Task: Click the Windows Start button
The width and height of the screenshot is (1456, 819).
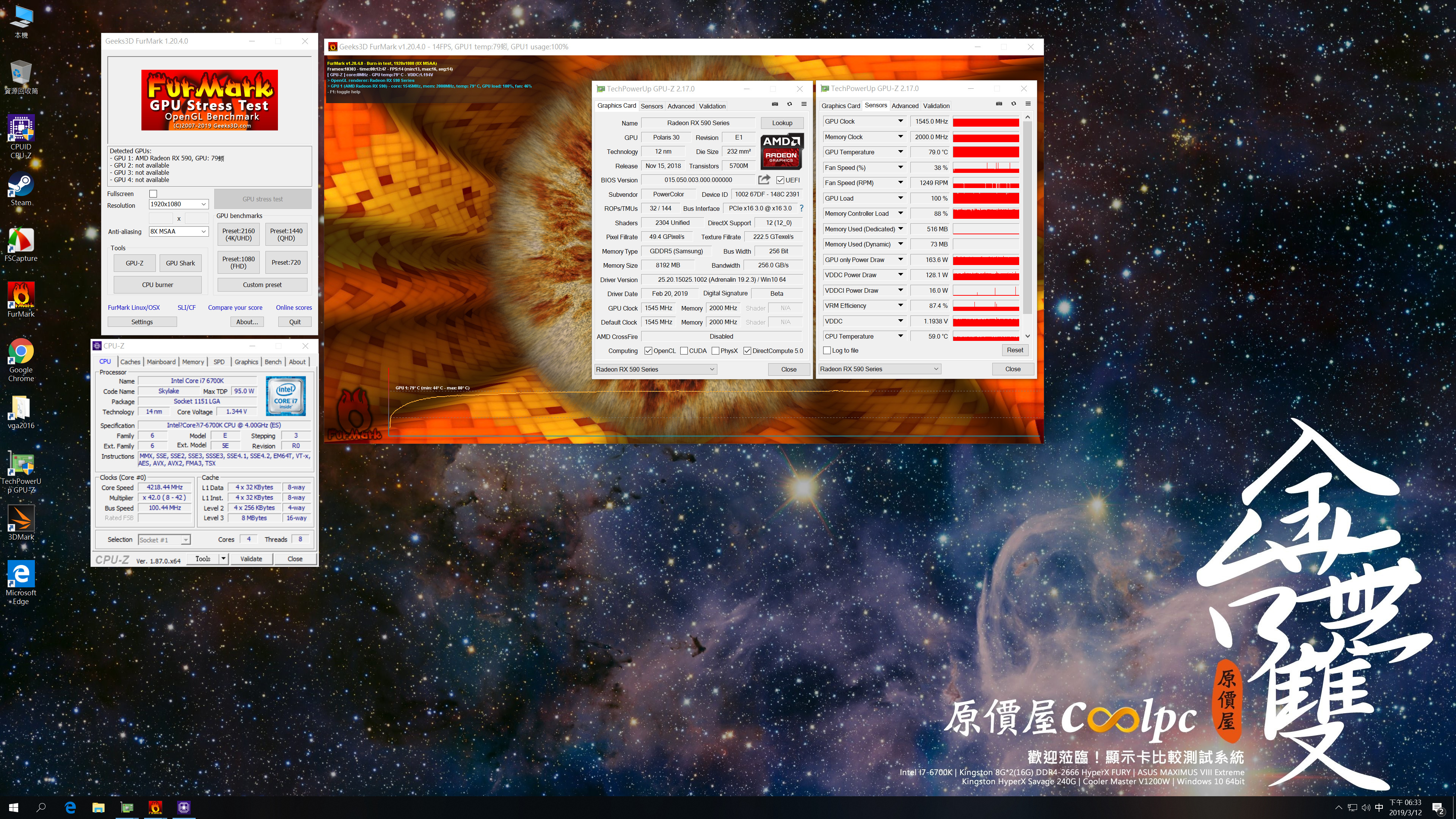Action: pos(14,807)
